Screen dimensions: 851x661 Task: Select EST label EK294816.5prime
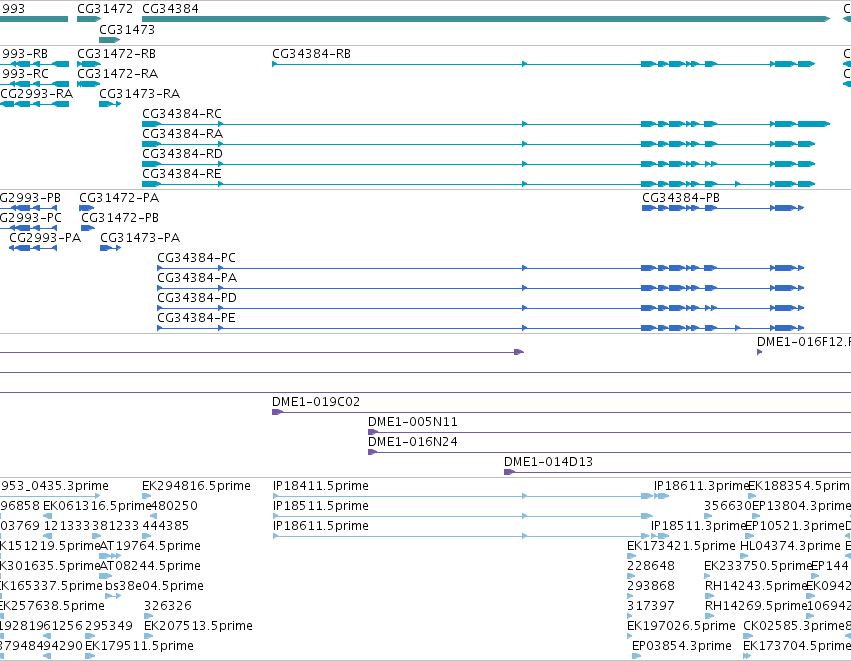click(x=196, y=486)
